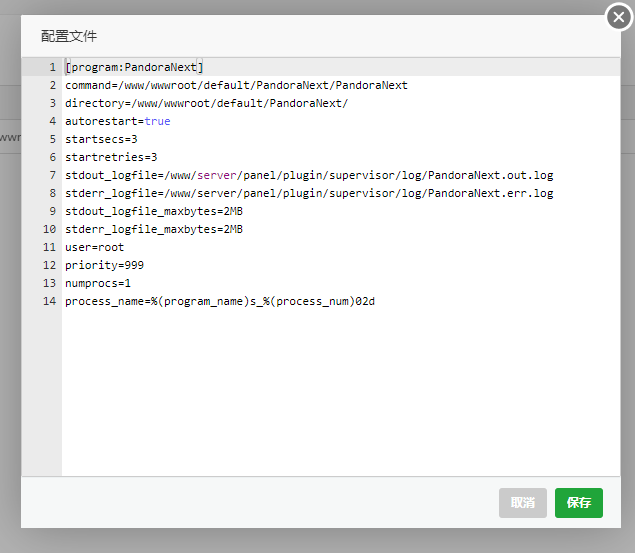The image size is (635, 553).
Task: Close the 配置文件 dialog with the X icon
Action: [618, 17]
